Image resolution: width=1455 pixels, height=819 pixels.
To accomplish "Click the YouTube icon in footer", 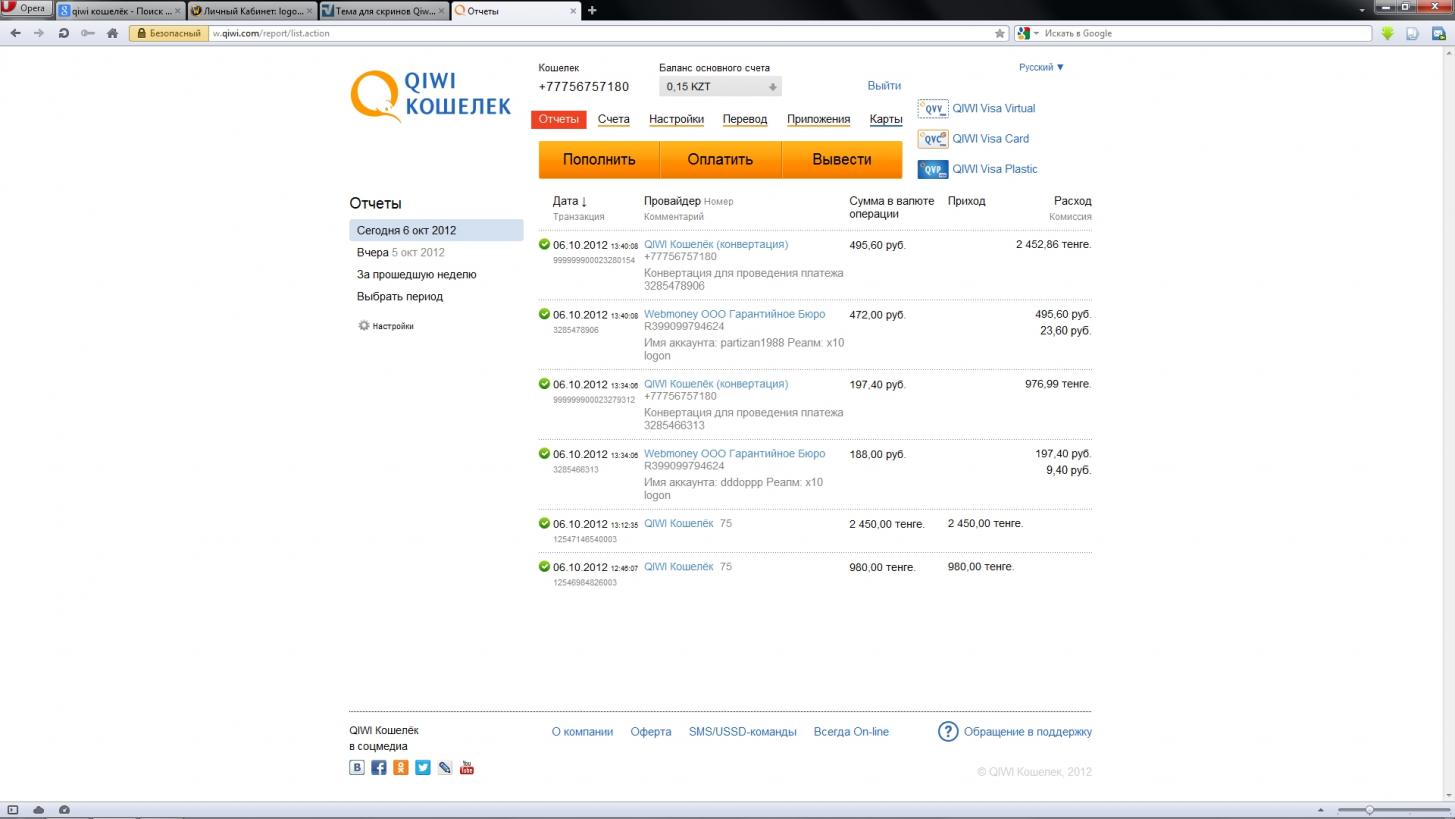I will point(467,768).
